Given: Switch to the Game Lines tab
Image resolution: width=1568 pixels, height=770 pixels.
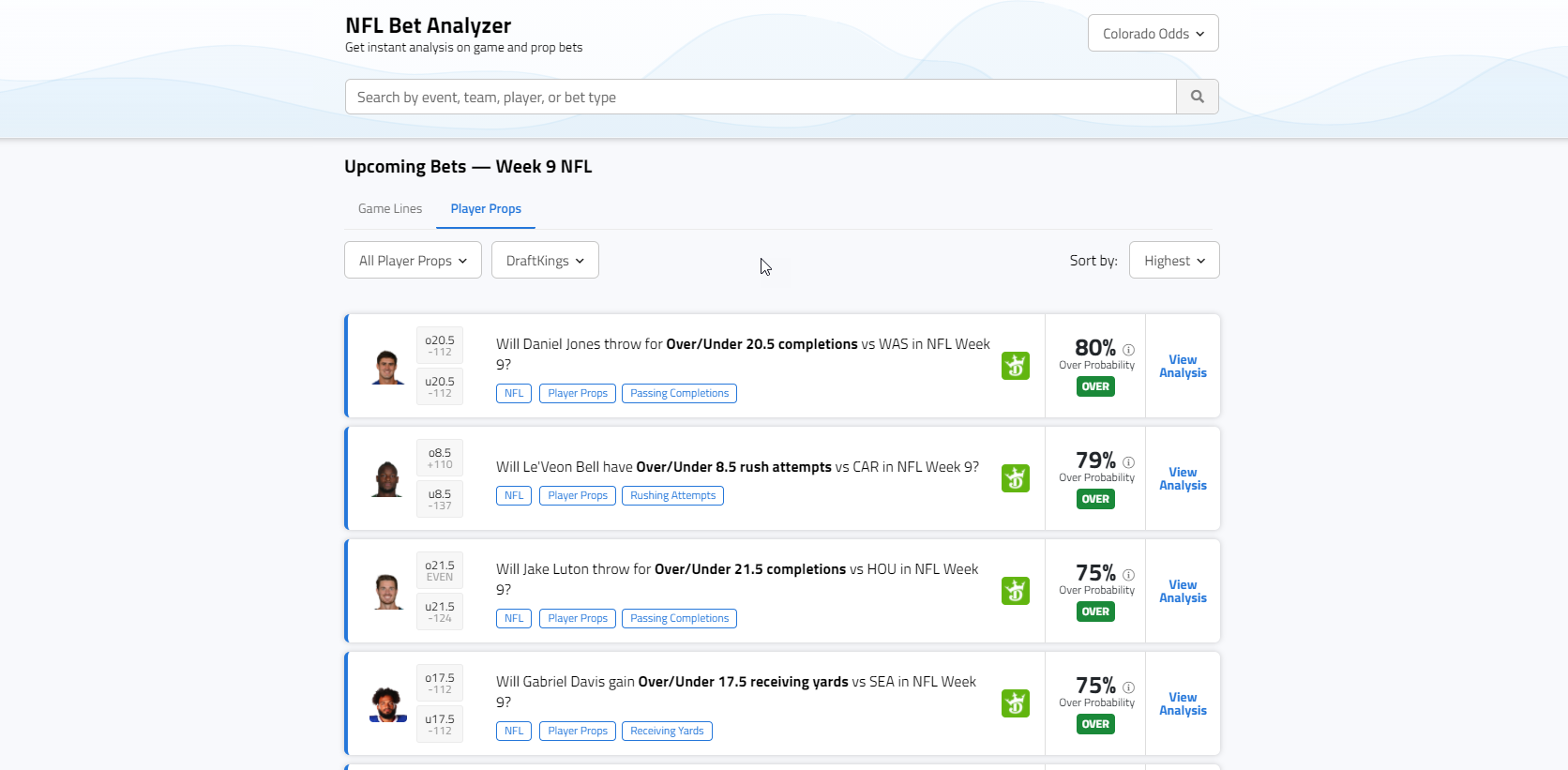Looking at the screenshot, I should pyautogui.click(x=390, y=209).
